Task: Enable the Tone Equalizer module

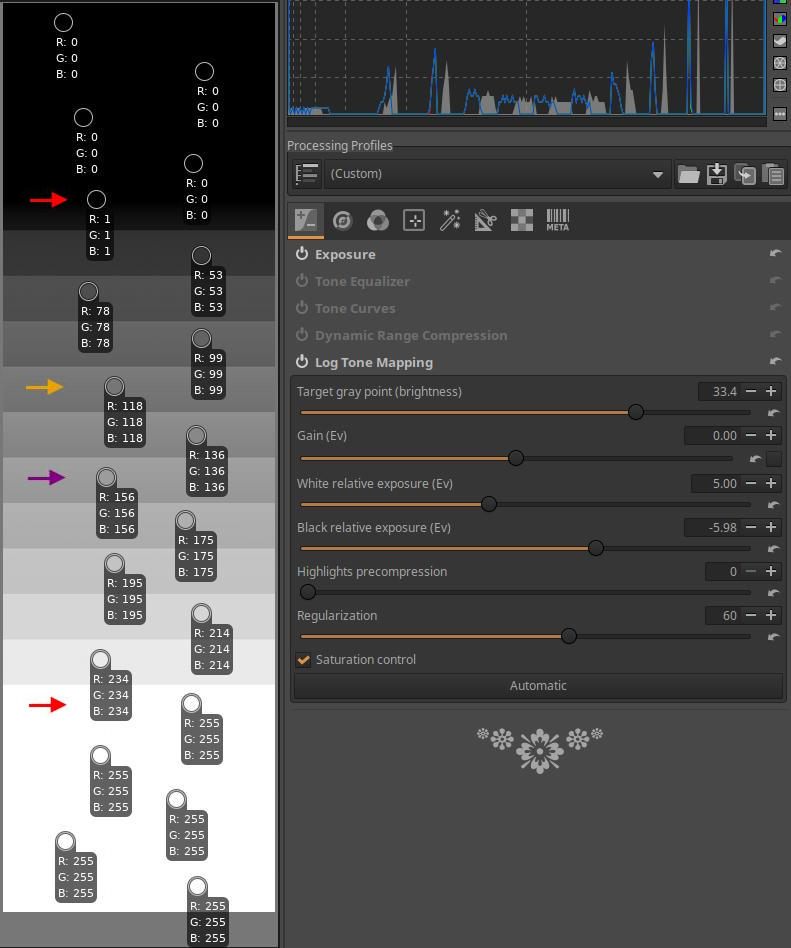Action: click(x=302, y=282)
